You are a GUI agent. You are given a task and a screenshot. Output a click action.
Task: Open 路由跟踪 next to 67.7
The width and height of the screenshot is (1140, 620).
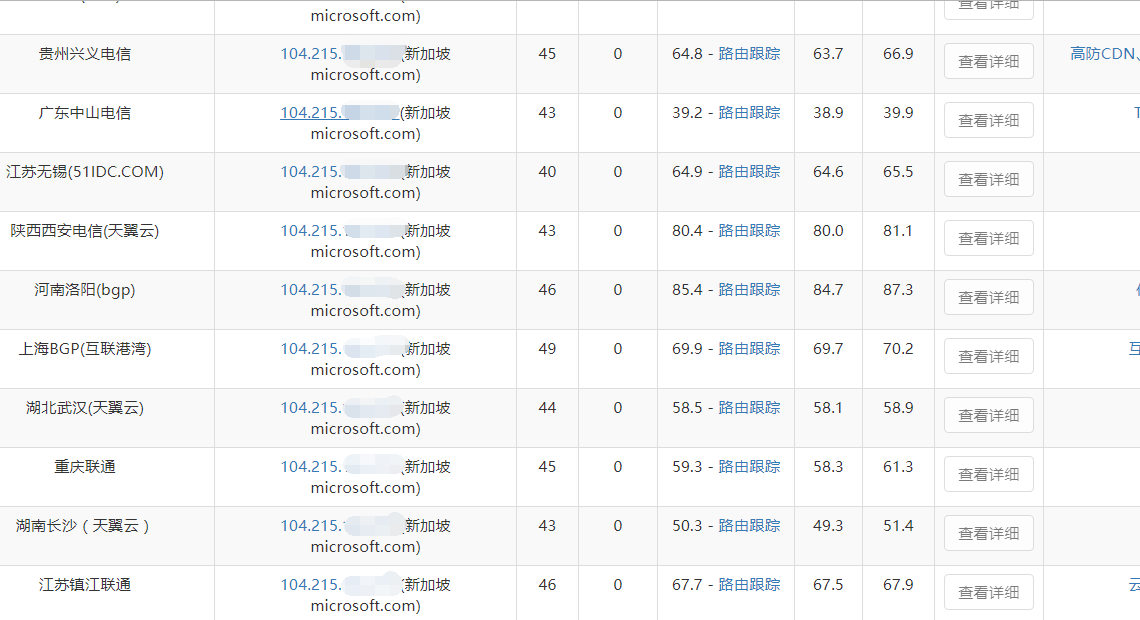coord(749,584)
